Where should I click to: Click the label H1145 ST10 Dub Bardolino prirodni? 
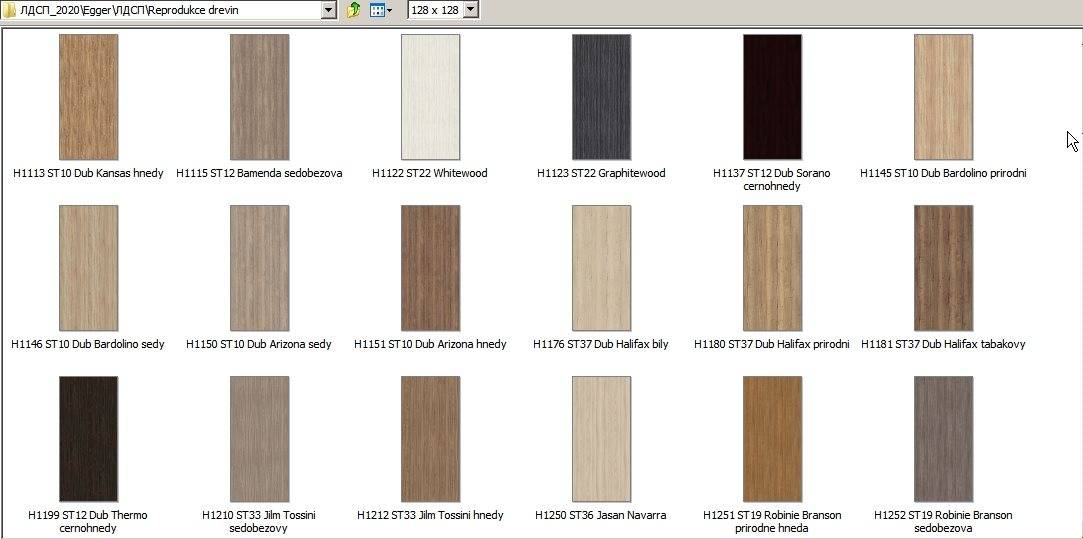943,173
